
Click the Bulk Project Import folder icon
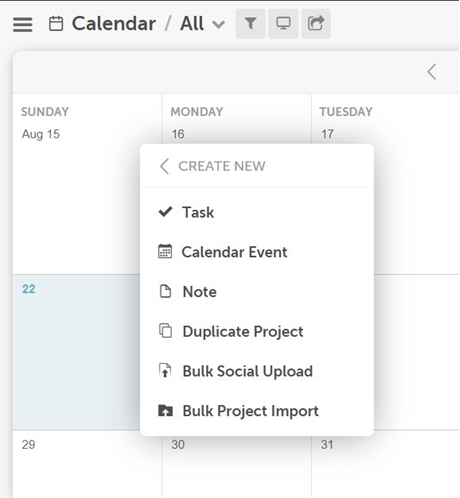point(165,410)
